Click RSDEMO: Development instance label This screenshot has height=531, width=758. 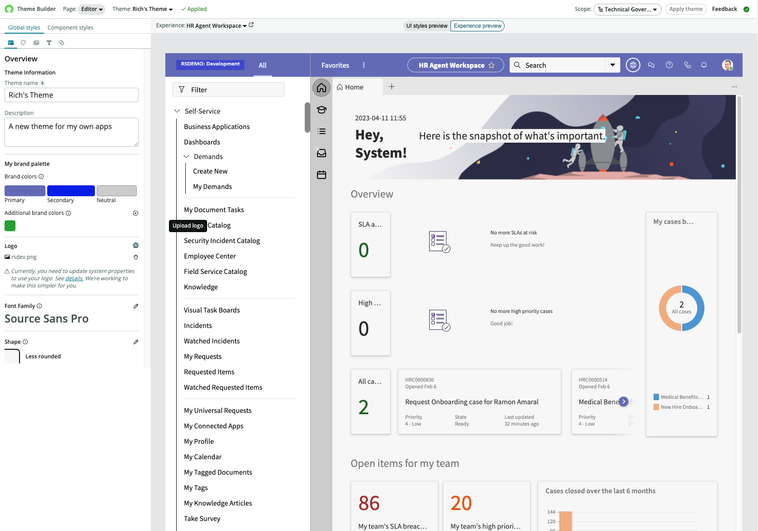point(210,64)
